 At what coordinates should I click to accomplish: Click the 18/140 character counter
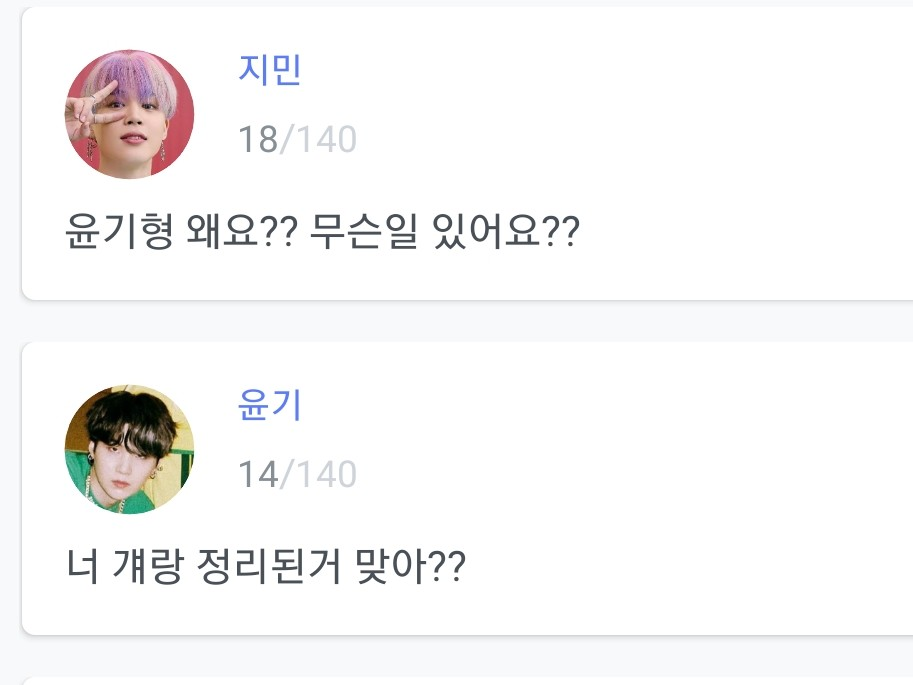pyautogui.click(x=297, y=140)
